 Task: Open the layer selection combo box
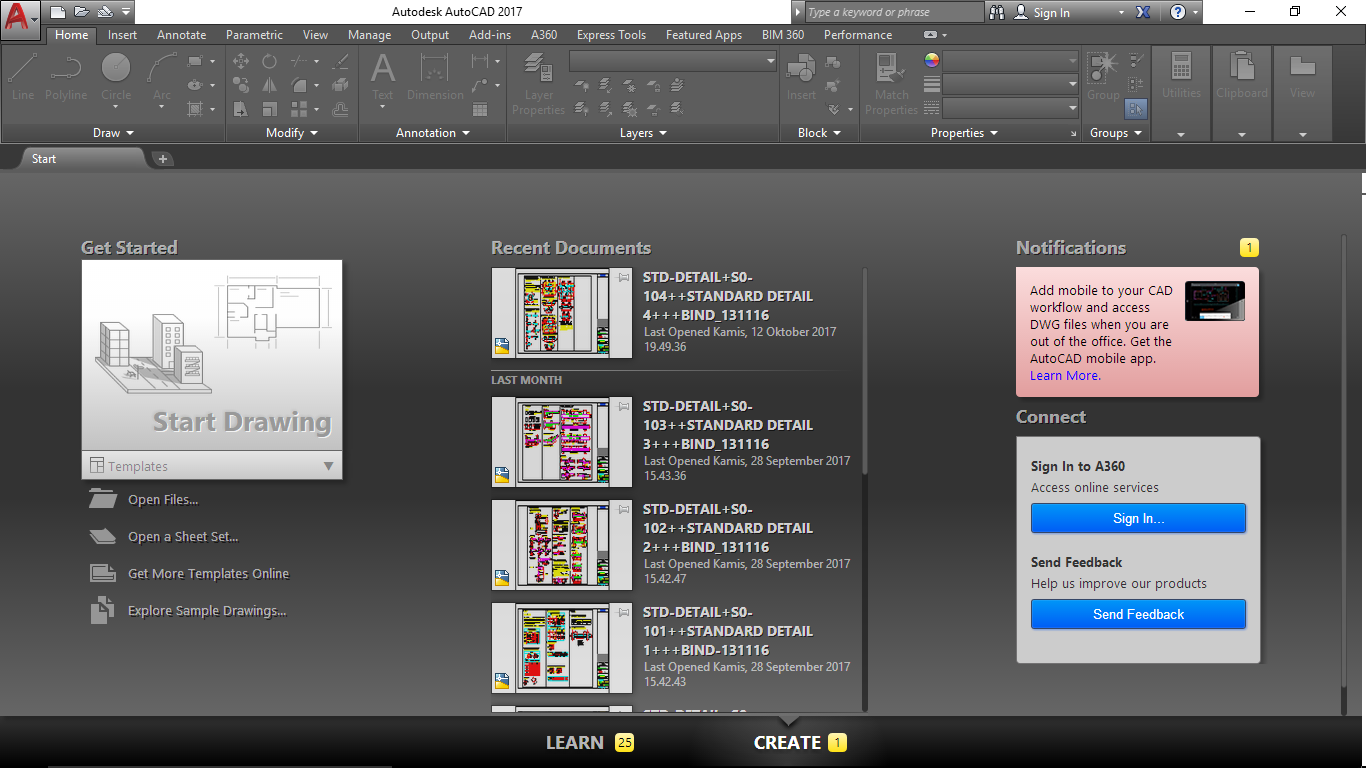click(x=672, y=60)
